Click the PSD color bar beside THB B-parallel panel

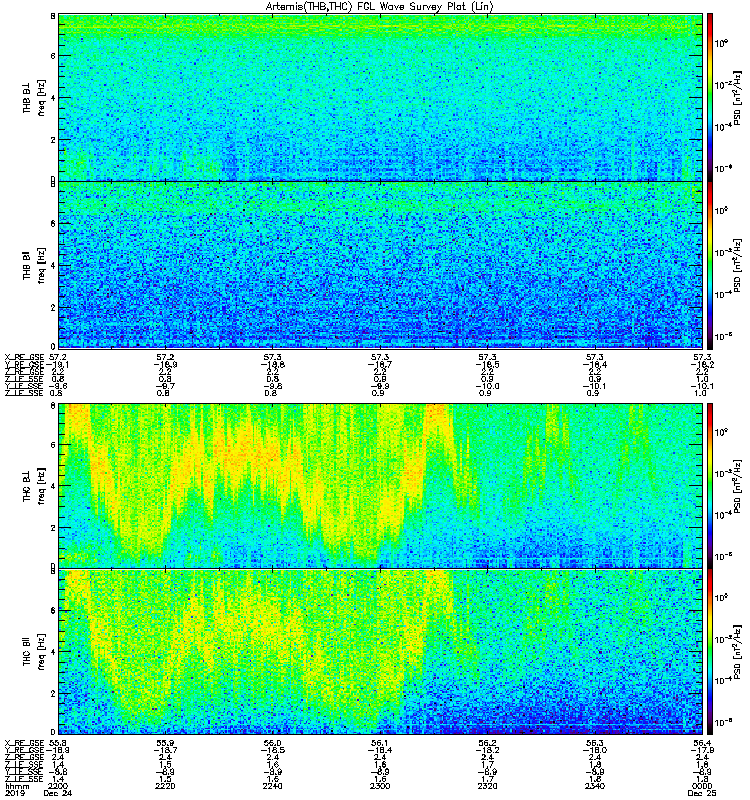click(x=710, y=265)
